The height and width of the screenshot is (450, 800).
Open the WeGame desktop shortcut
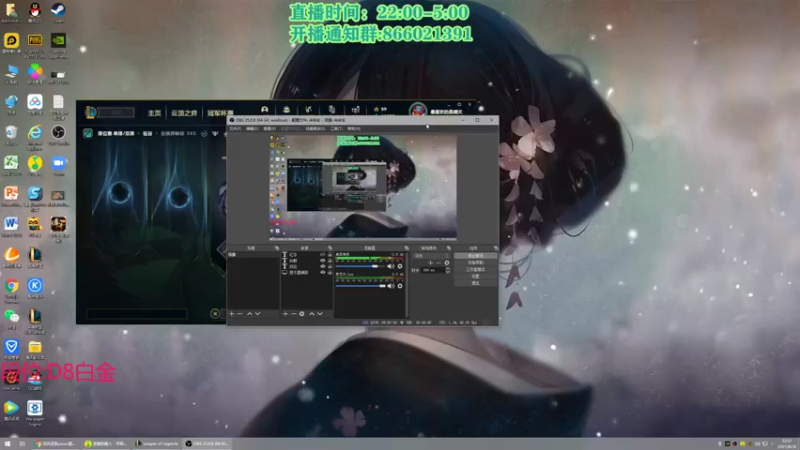pos(11,379)
